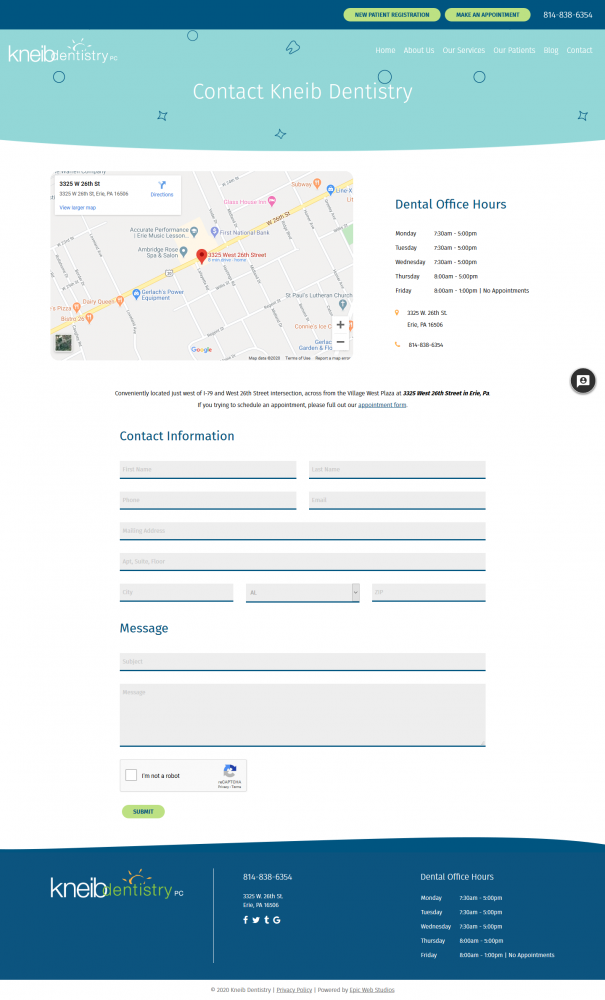Click the Google logo on map
This screenshot has width=605, height=1000.
(x=201, y=349)
